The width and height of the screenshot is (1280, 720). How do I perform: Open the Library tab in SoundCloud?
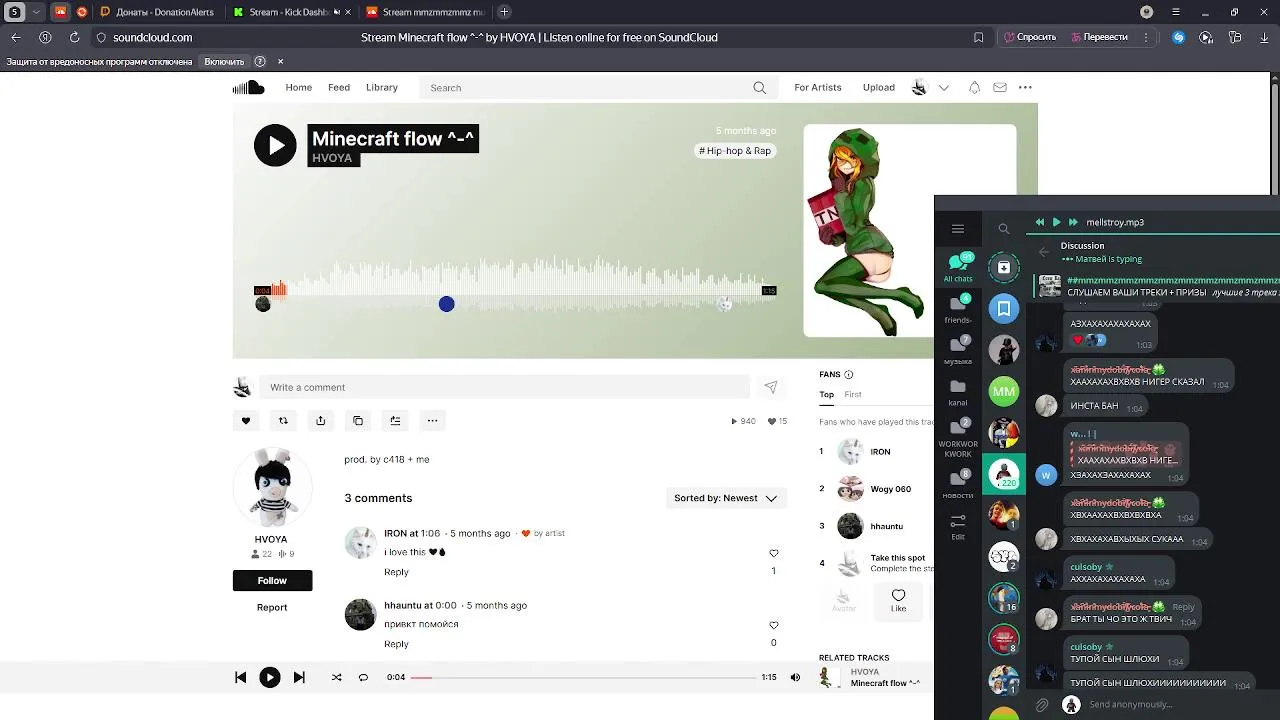[x=381, y=88]
